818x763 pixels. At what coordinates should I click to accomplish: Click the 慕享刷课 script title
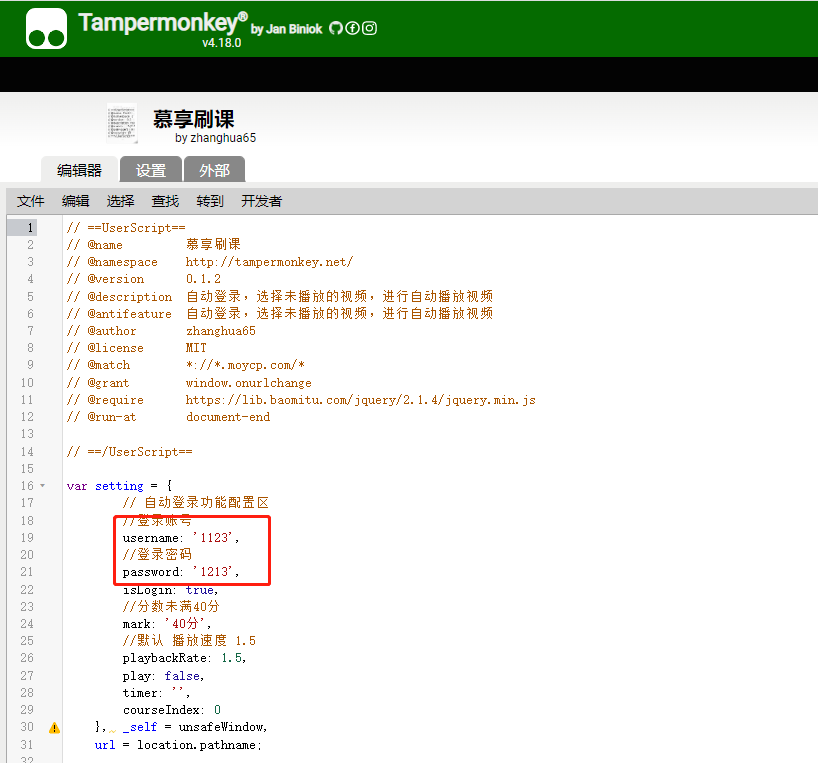pos(194,119)
